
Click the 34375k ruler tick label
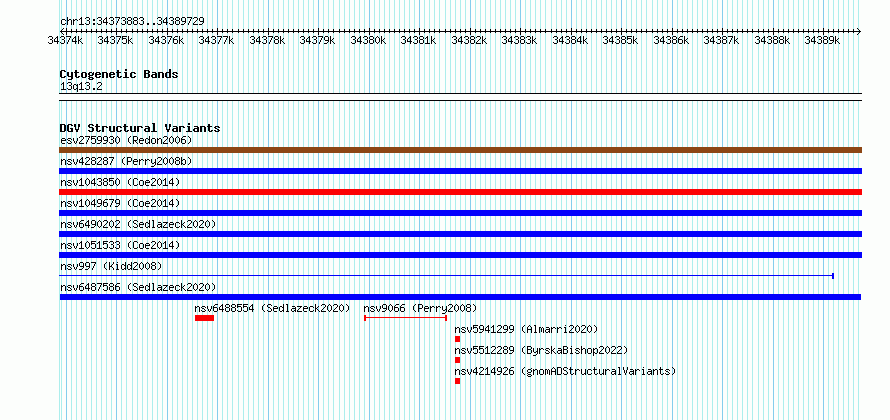tap(115, 40)
